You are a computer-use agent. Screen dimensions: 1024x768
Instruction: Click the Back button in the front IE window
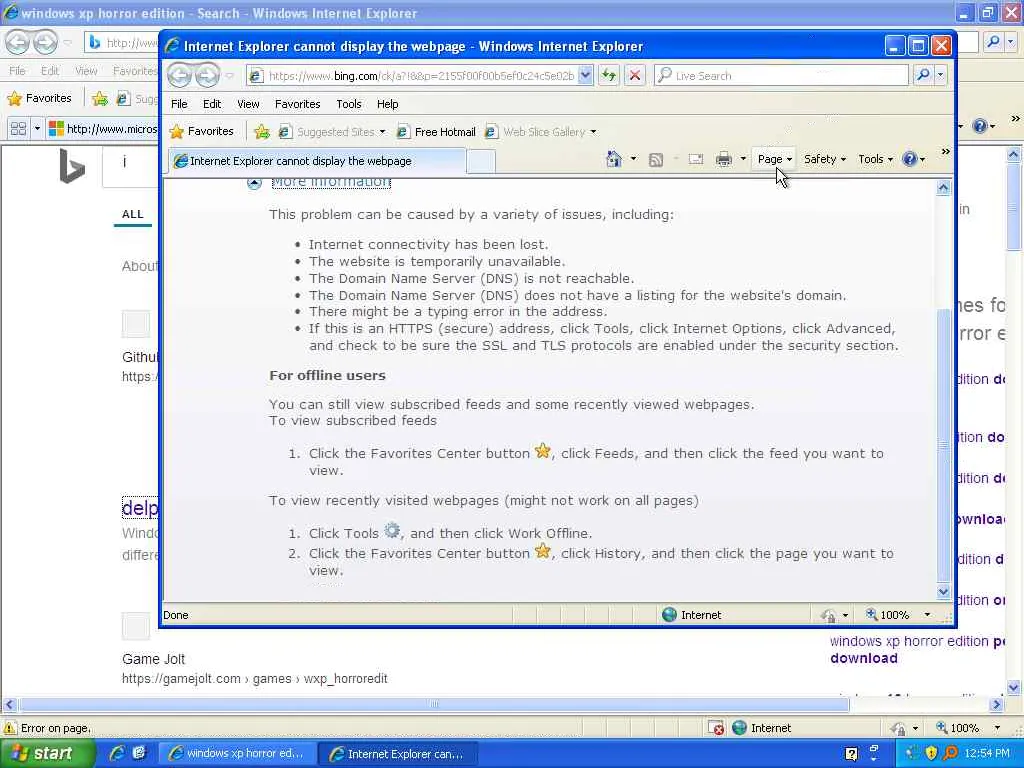(179, 76)
